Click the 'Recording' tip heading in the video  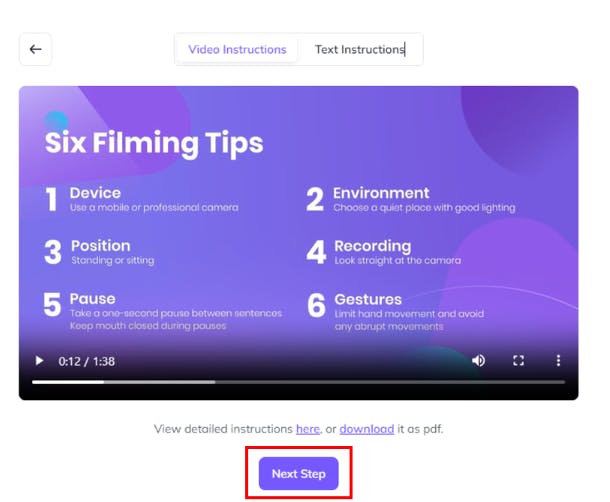coord(373,246)
